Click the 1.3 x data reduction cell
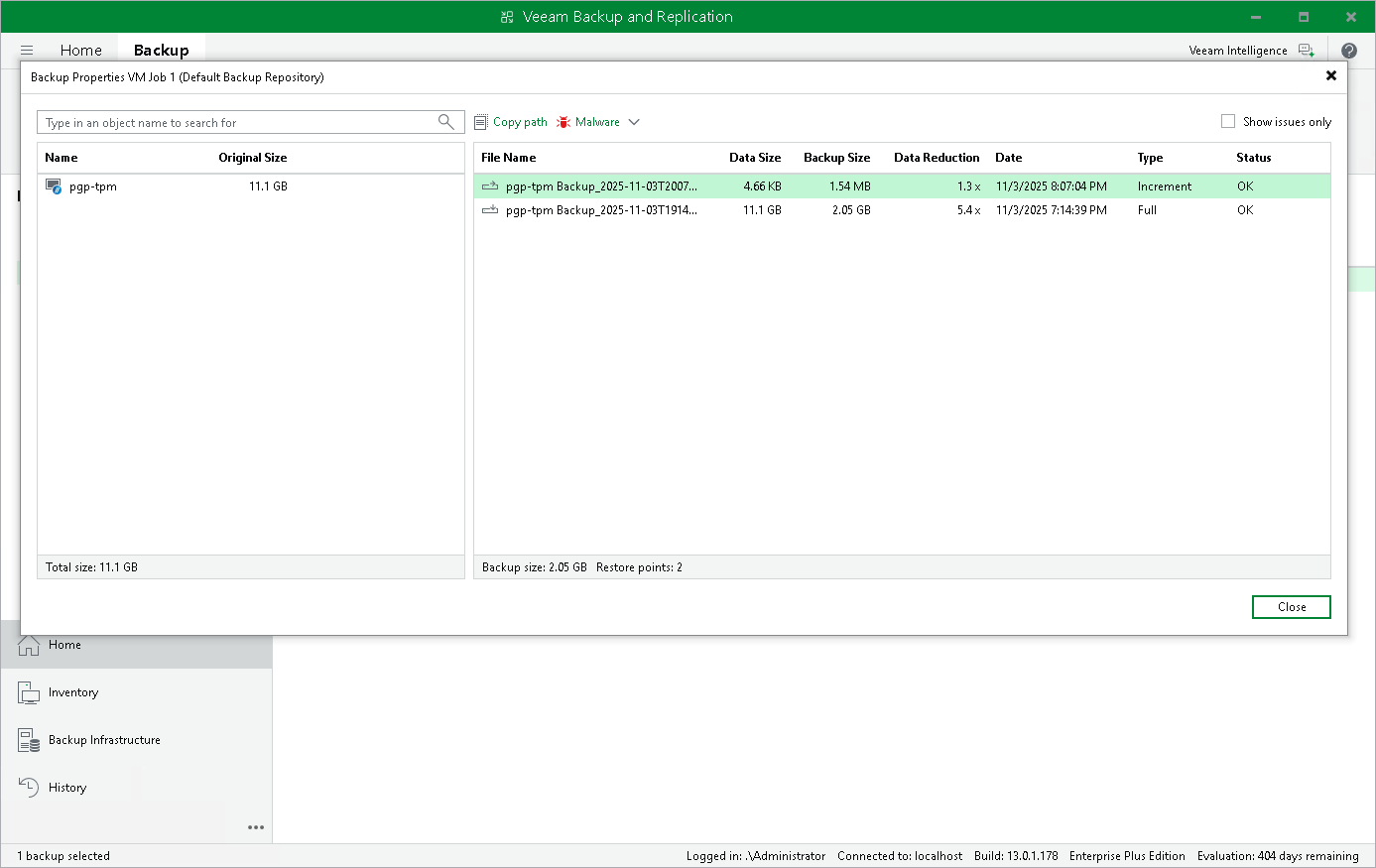Image resolution: width=1376 pixels, height=868 pixels. (x=969, y=186)
